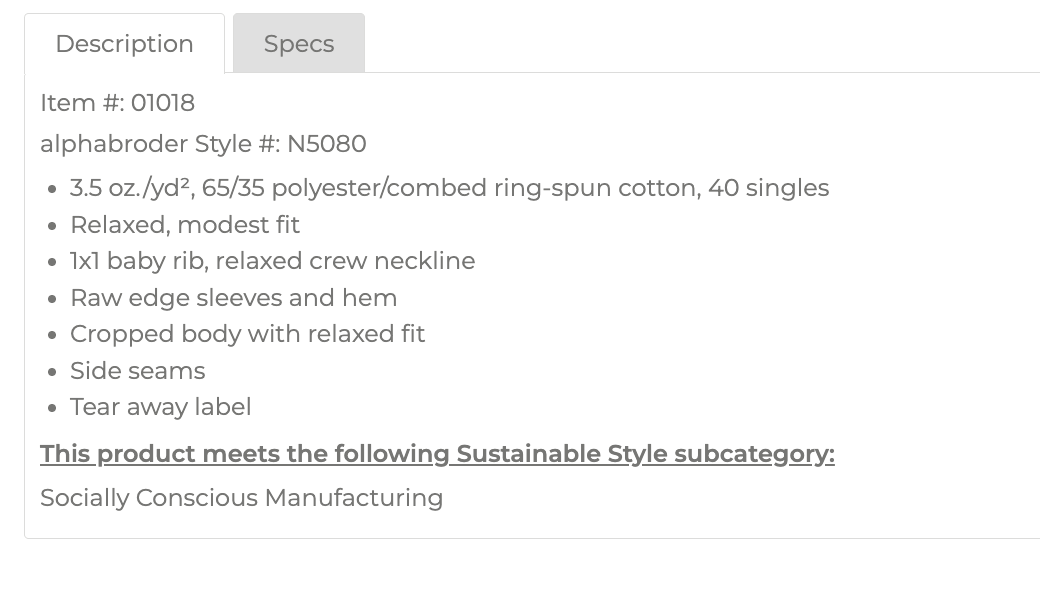This screenshot has width=1040, height=590.
Task: Click the underlined Sustainable Style subcategory heading
Action: coord(437,454)
